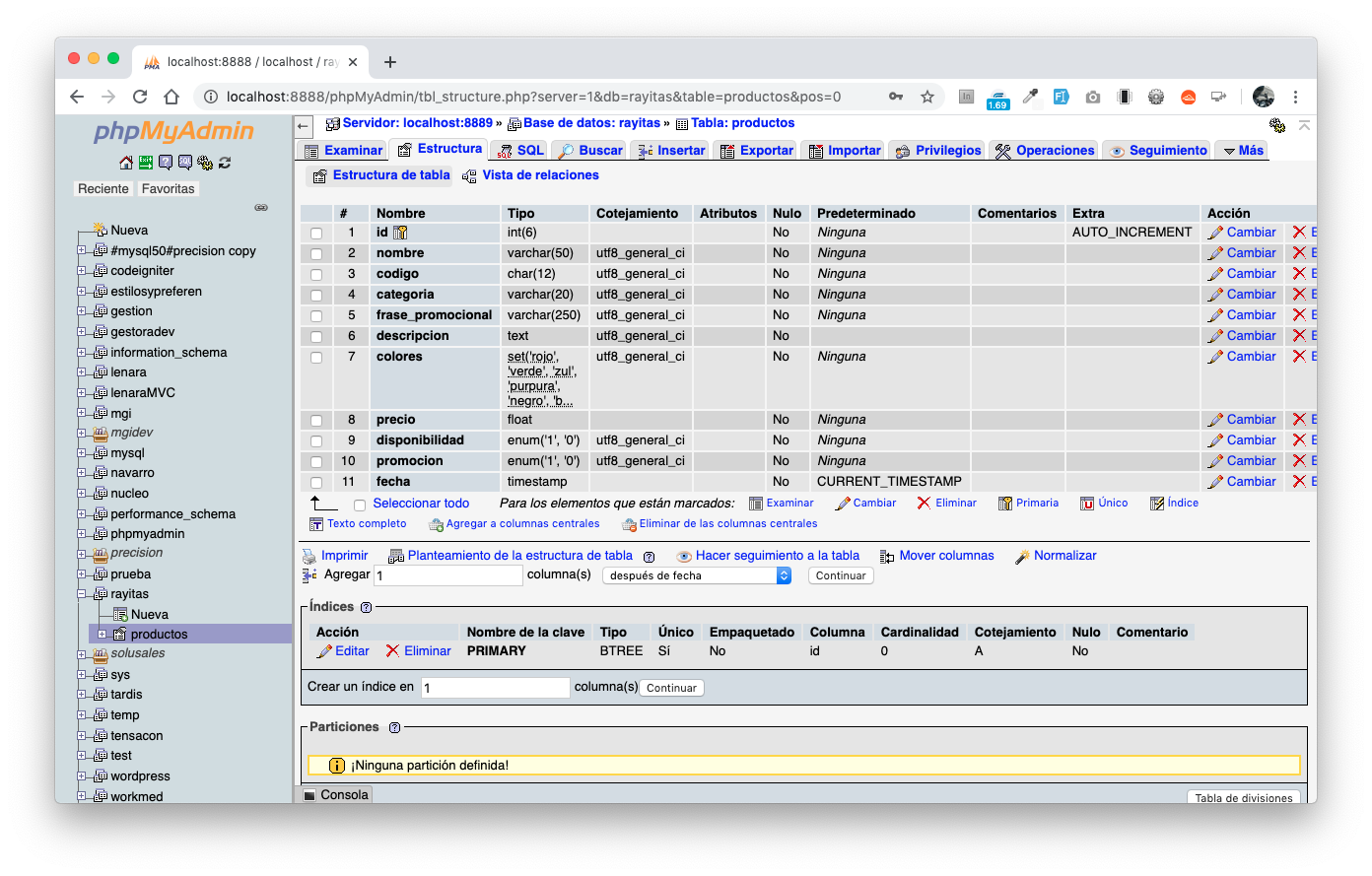
Task: Click Imprimir printer icon
Action: [309, 557]
